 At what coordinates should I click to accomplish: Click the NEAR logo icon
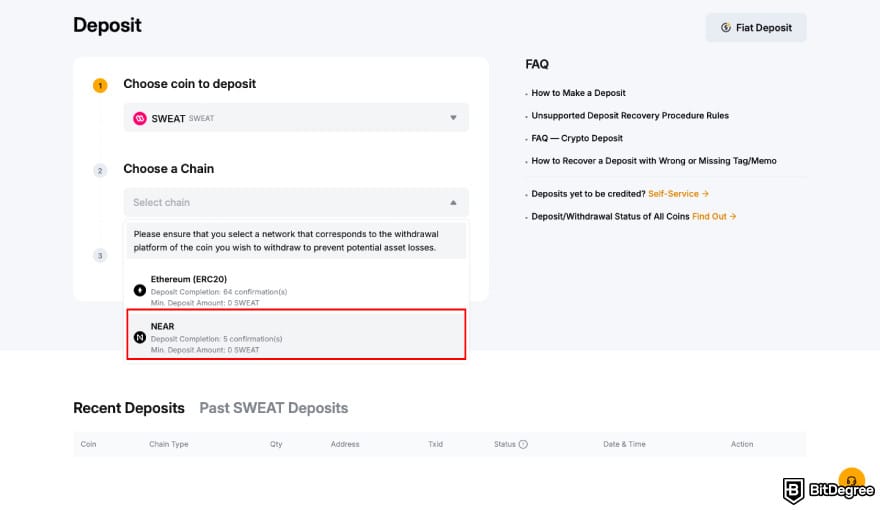140,337
